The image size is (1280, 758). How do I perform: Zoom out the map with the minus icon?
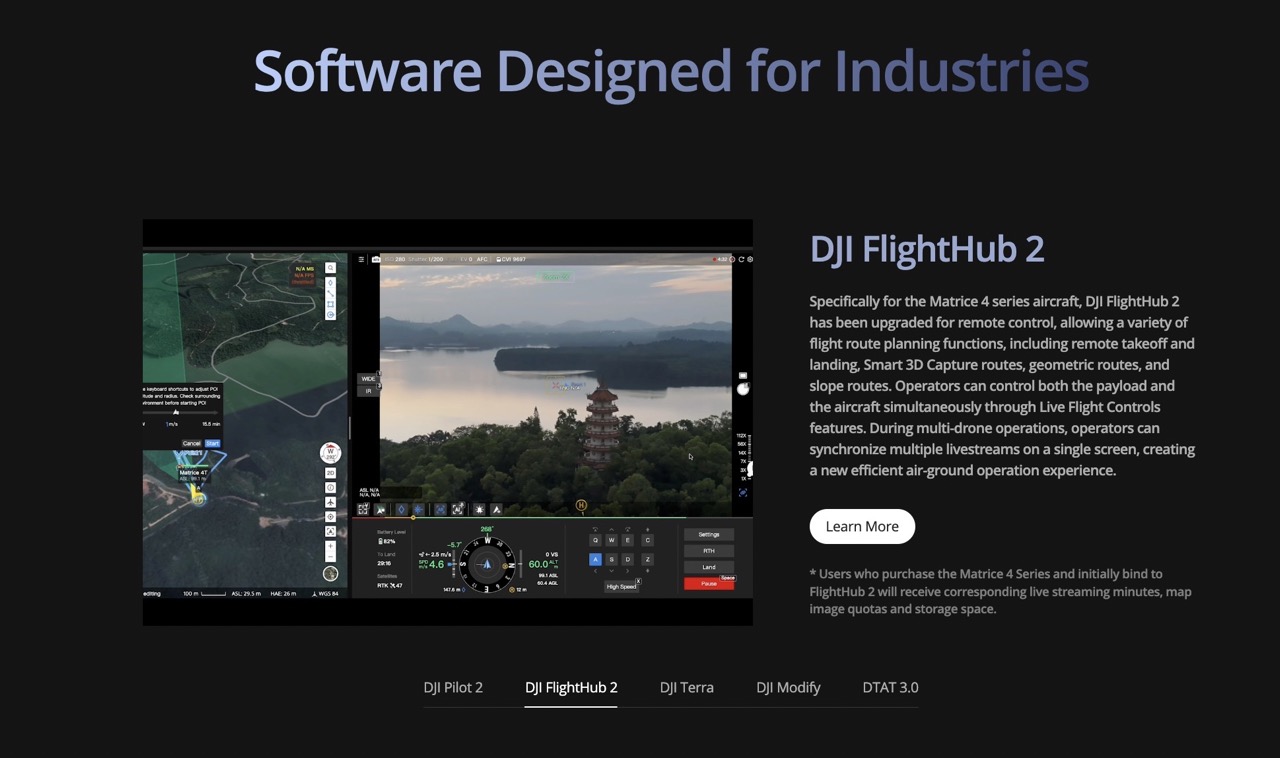click(330, 557)
